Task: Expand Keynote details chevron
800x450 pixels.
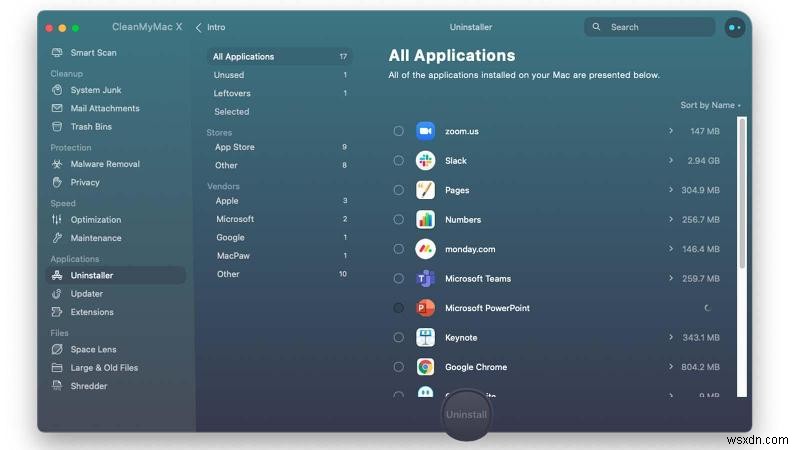Action: [670, 337]
